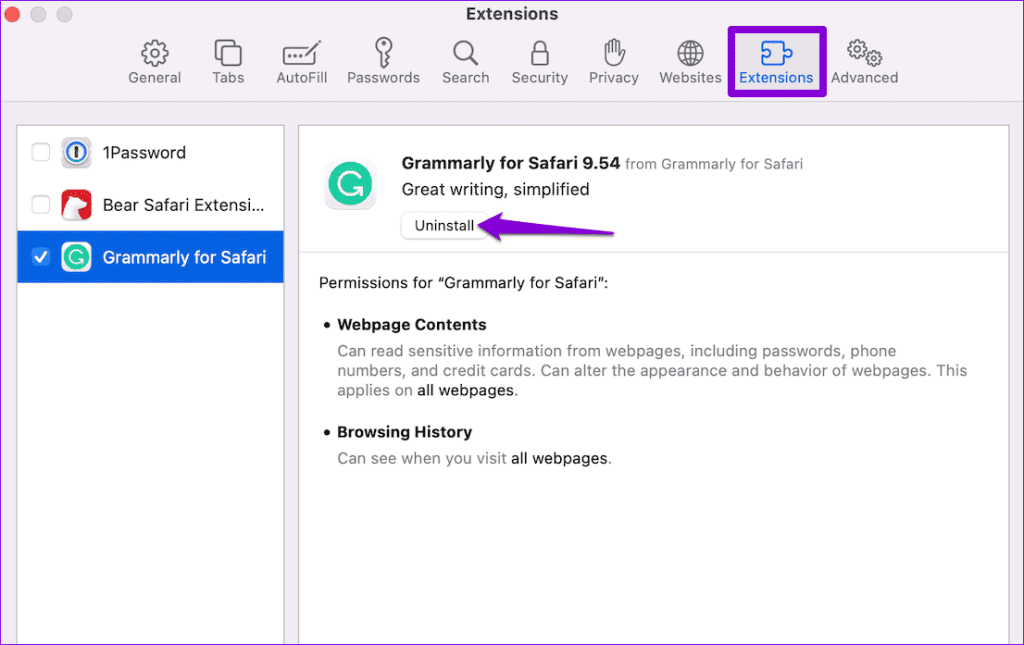Click the Permissions for Grammarly heading

click(x=463, y=283)
